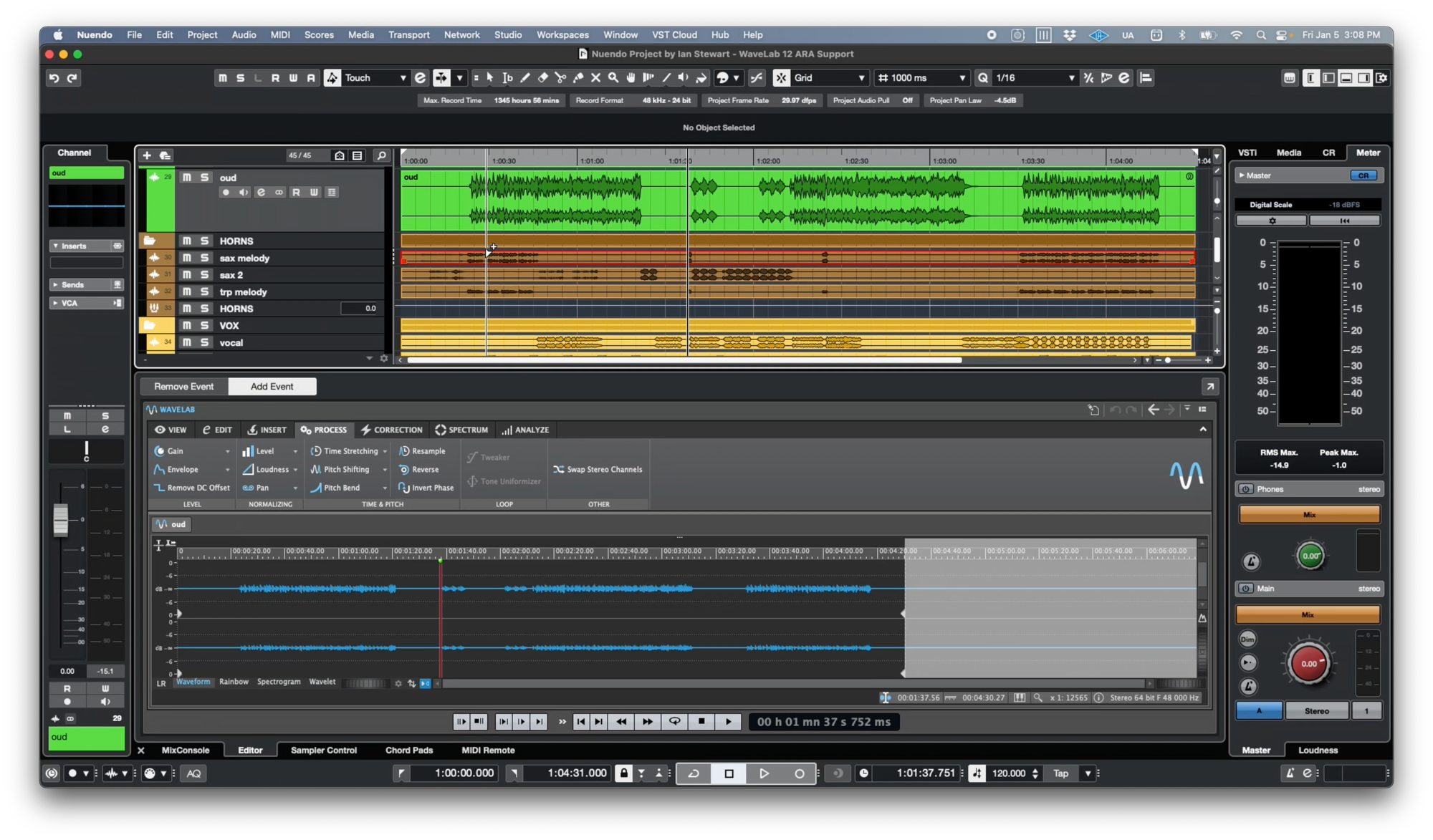
Task: Select the Split tool in the toolbar
Action: (x=560, y=77)
